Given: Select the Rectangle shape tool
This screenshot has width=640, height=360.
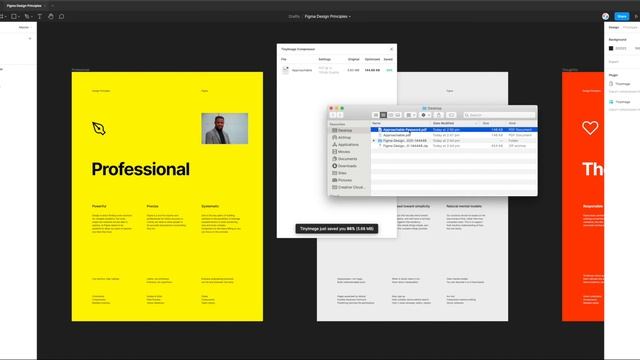Looking at the screenshot, I should [14, 16].
